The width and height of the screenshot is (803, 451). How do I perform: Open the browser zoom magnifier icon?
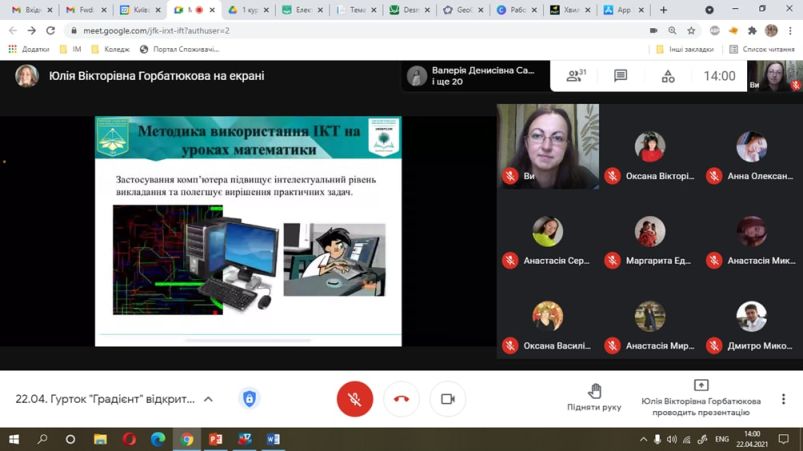coord(672,31)
